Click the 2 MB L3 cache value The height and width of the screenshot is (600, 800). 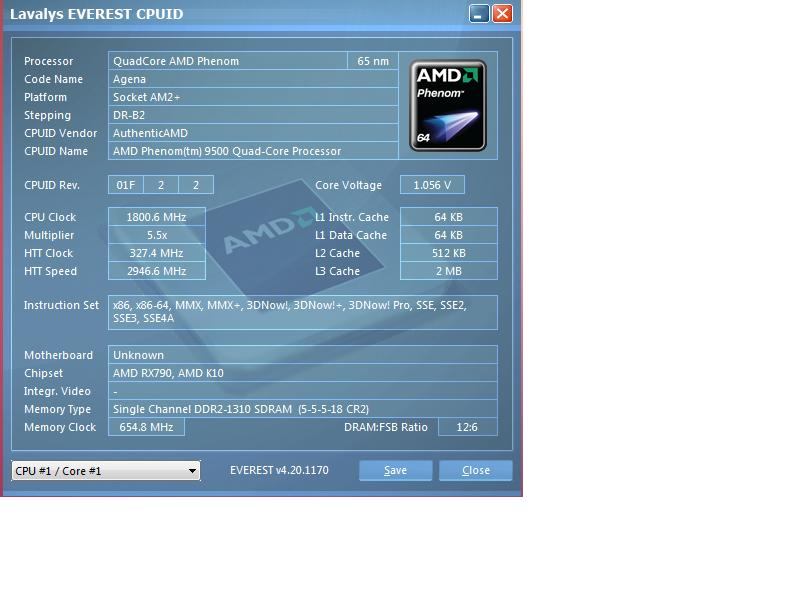click(x=448, y=271)
